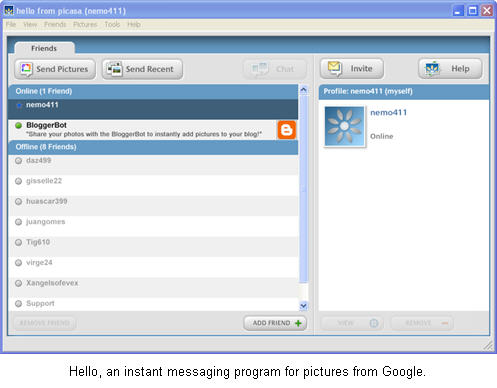Open the Friends menu
Viewport: 497px width, 388px height.
[x=55, y=24]
